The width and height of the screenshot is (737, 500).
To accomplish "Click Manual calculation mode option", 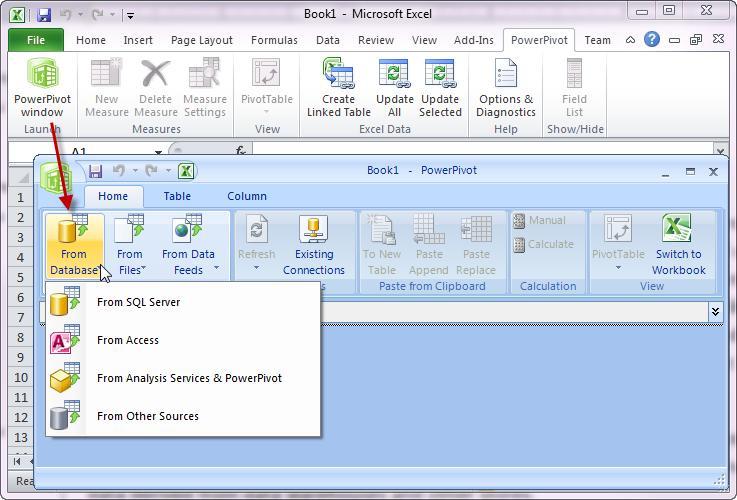I will (x=539, y=220).
